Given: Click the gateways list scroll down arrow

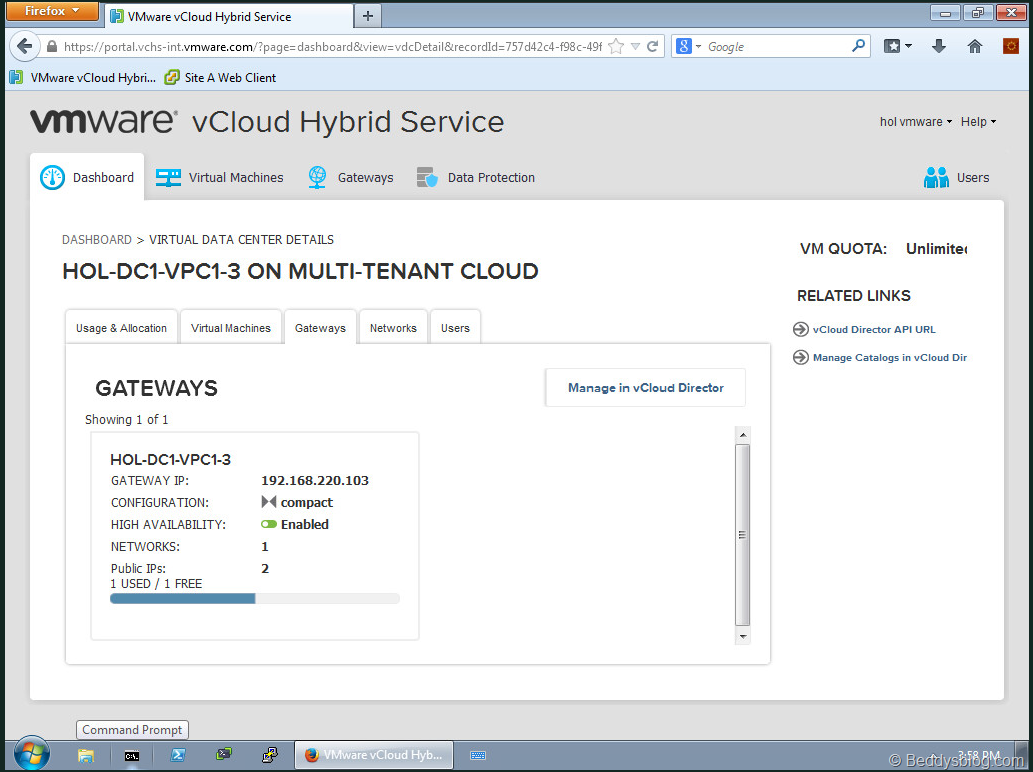Looking at the screenshot, I should [x=742, y=636].
